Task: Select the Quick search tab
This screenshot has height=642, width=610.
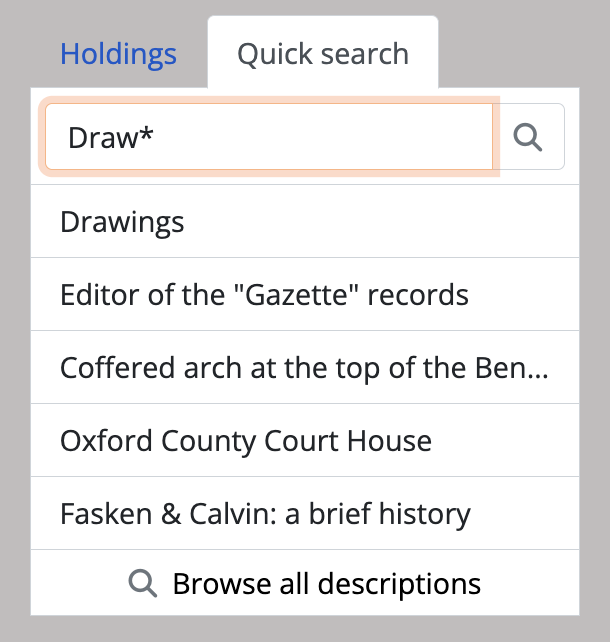Action: coord(322,54)
